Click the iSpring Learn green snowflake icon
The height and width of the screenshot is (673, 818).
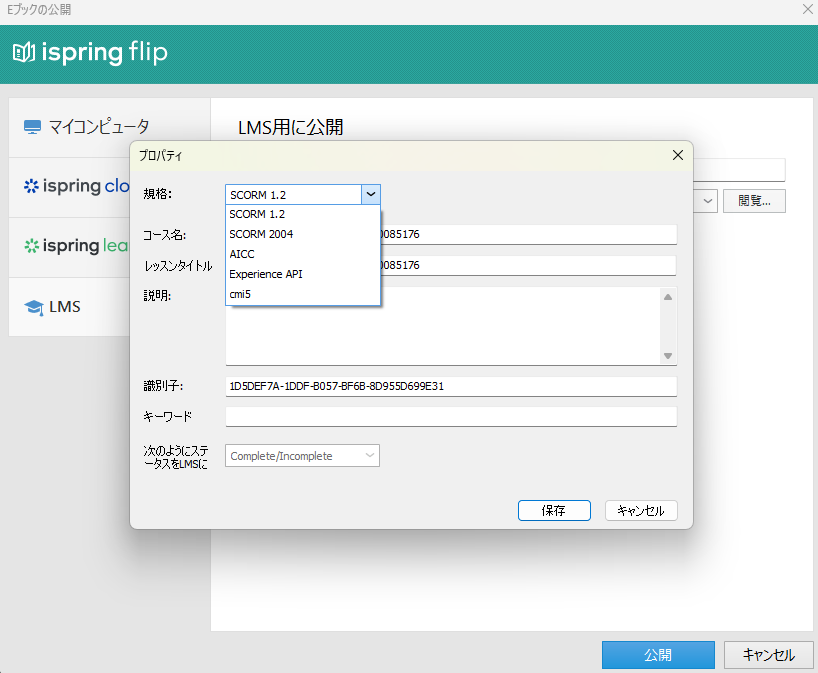pos(31,246)
